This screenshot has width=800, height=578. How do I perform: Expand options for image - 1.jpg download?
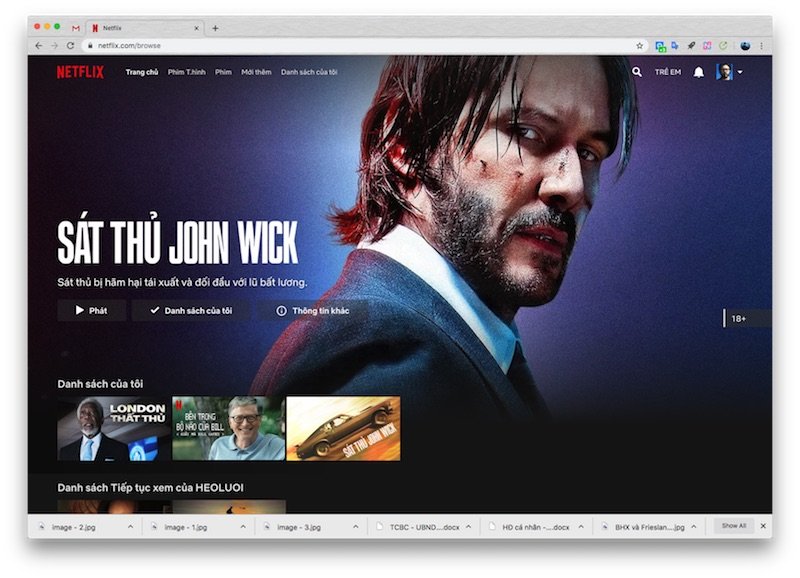pyautogui.click(x=243, y=526)
